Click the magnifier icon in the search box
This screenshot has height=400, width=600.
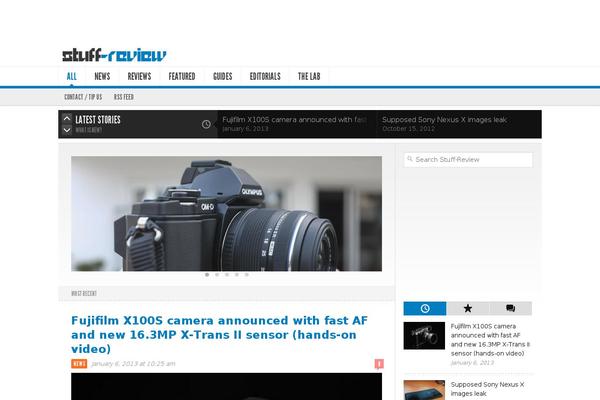[410, 159]
